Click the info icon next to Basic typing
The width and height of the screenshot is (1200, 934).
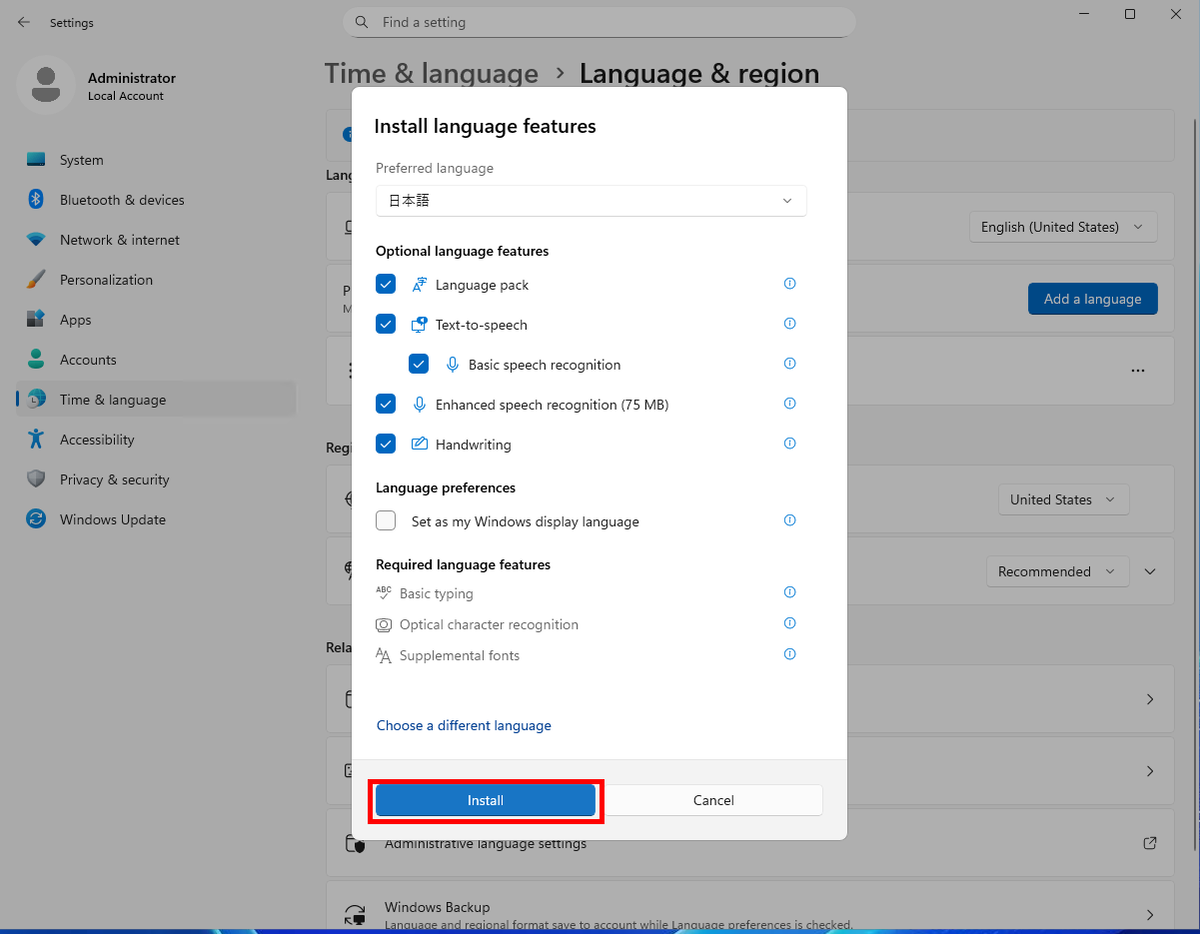(789, 592)
